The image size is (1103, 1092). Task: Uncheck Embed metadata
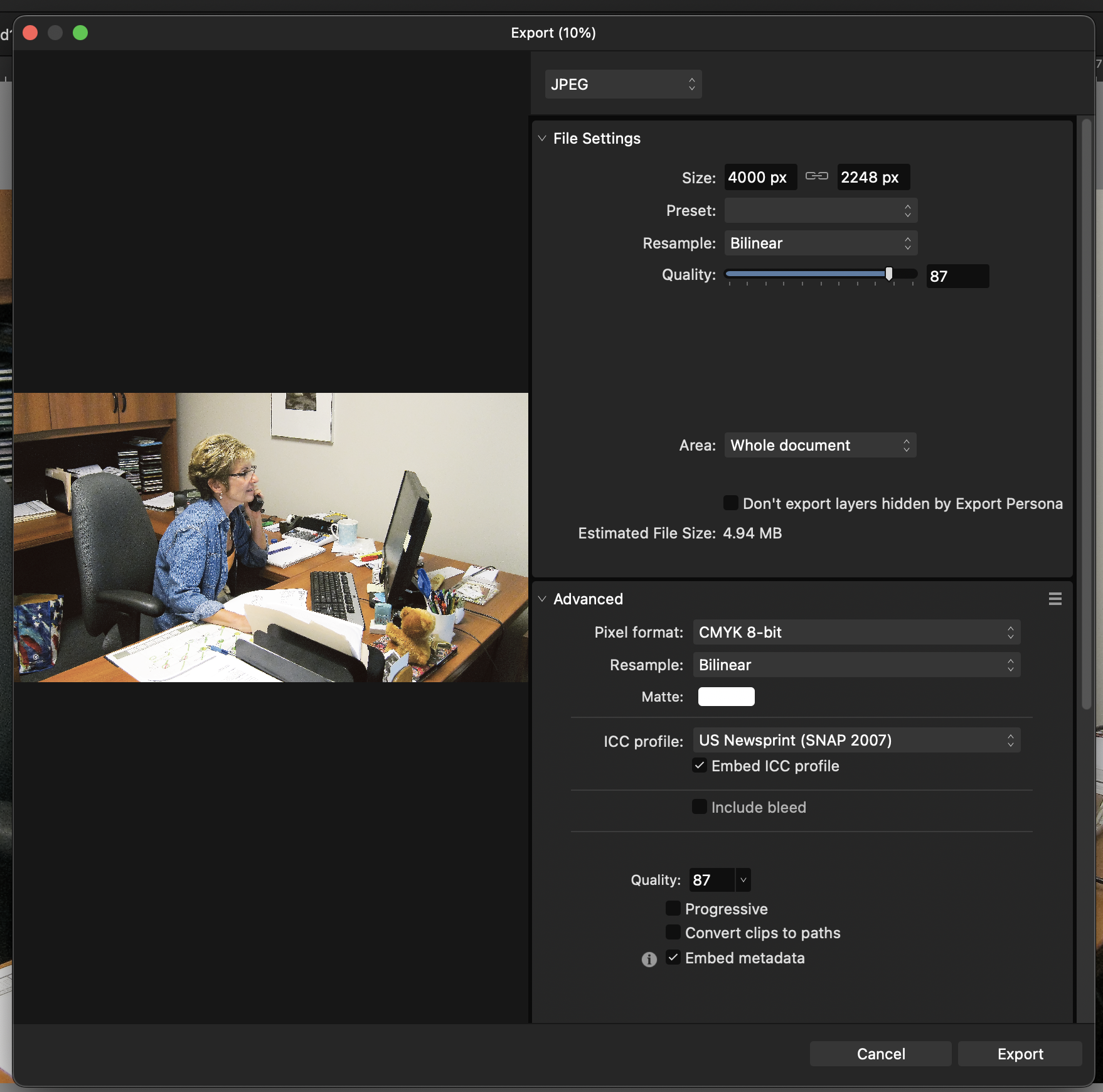(x=673, y=957)
